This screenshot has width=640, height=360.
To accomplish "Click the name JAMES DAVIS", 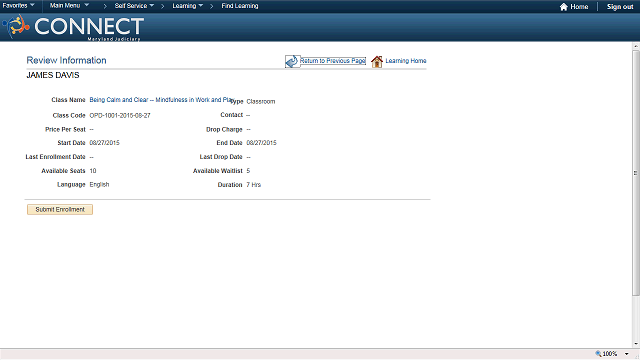I will [53, 75].
